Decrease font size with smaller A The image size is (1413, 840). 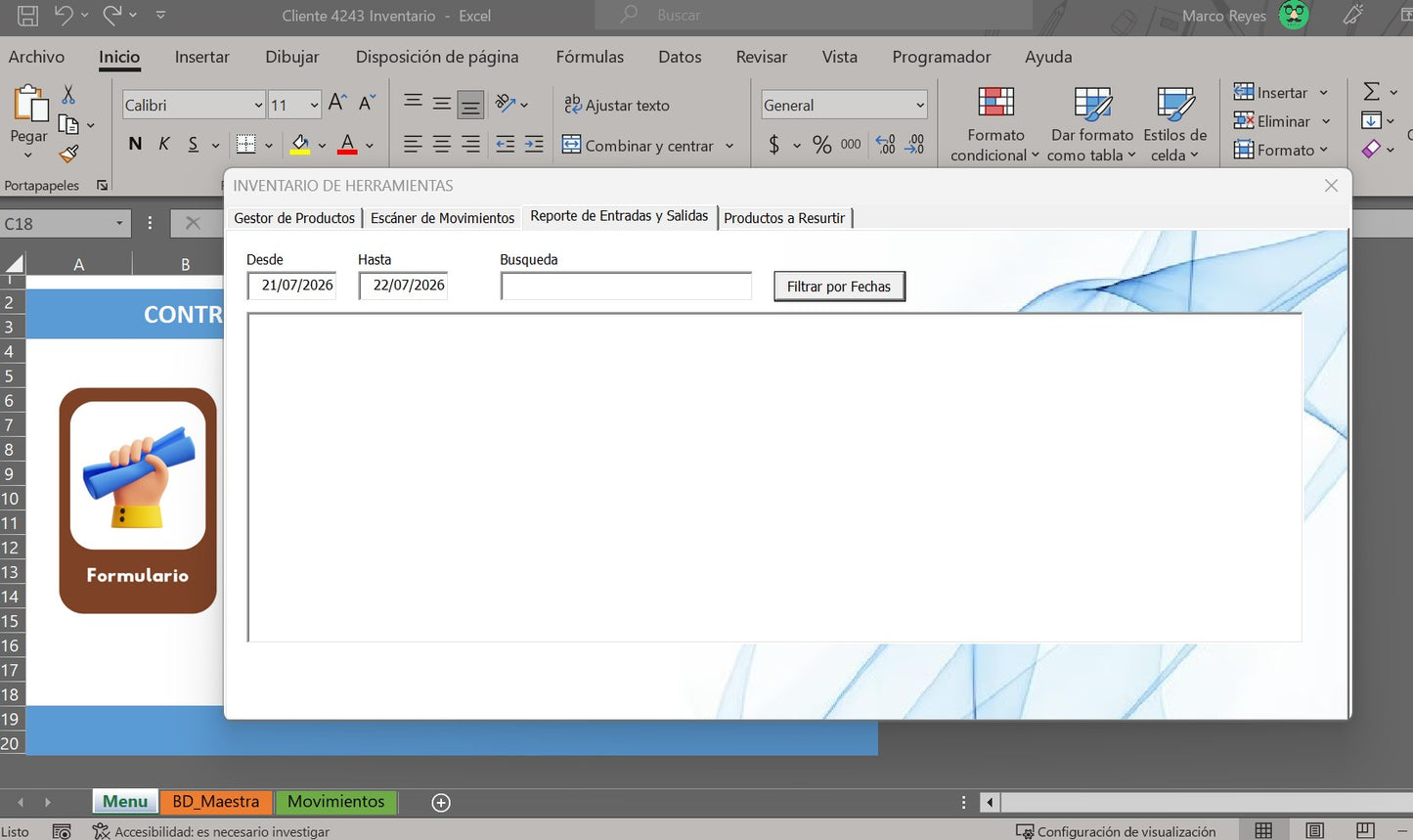368,103
